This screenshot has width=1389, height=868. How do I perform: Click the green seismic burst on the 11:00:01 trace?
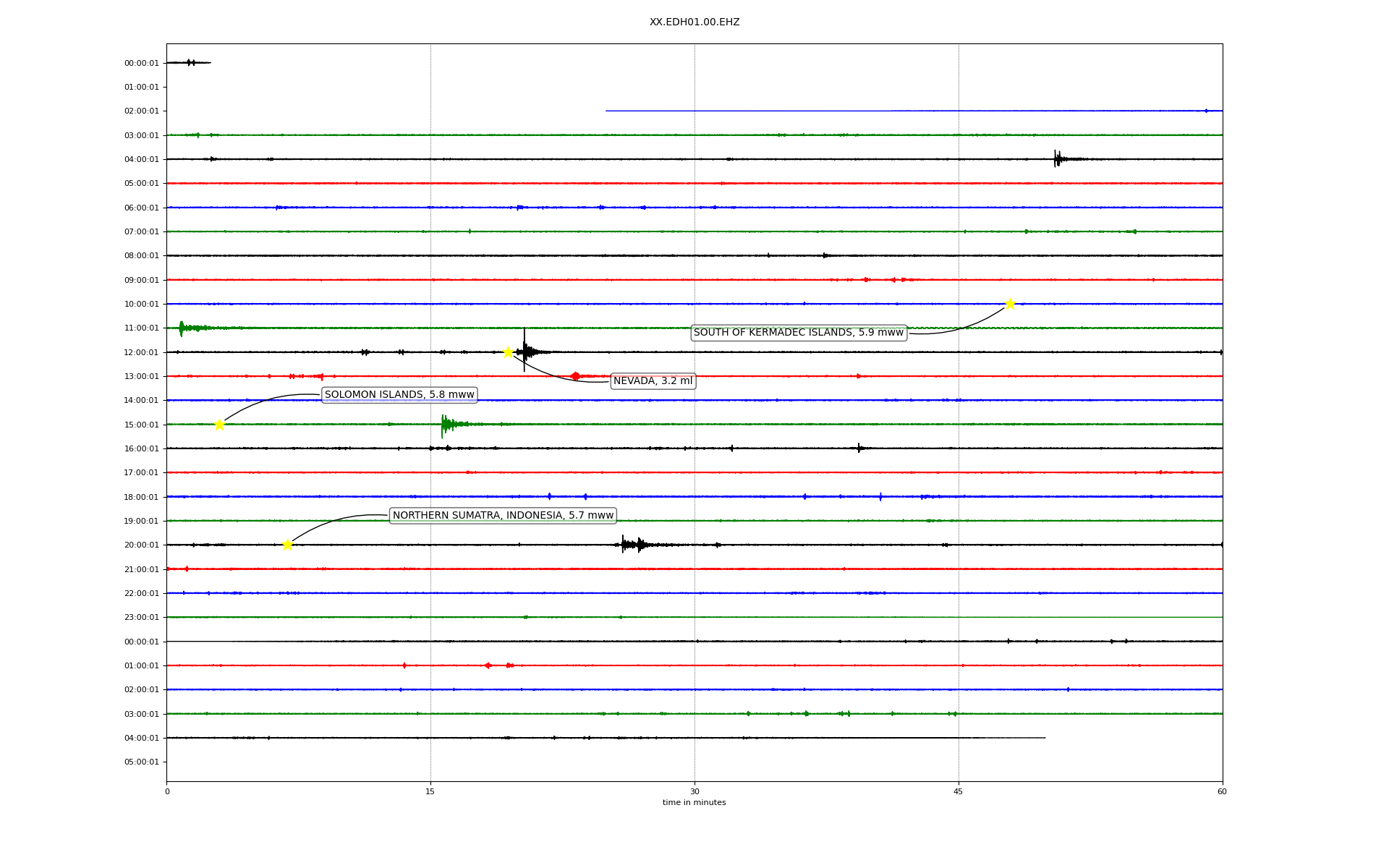182,328
